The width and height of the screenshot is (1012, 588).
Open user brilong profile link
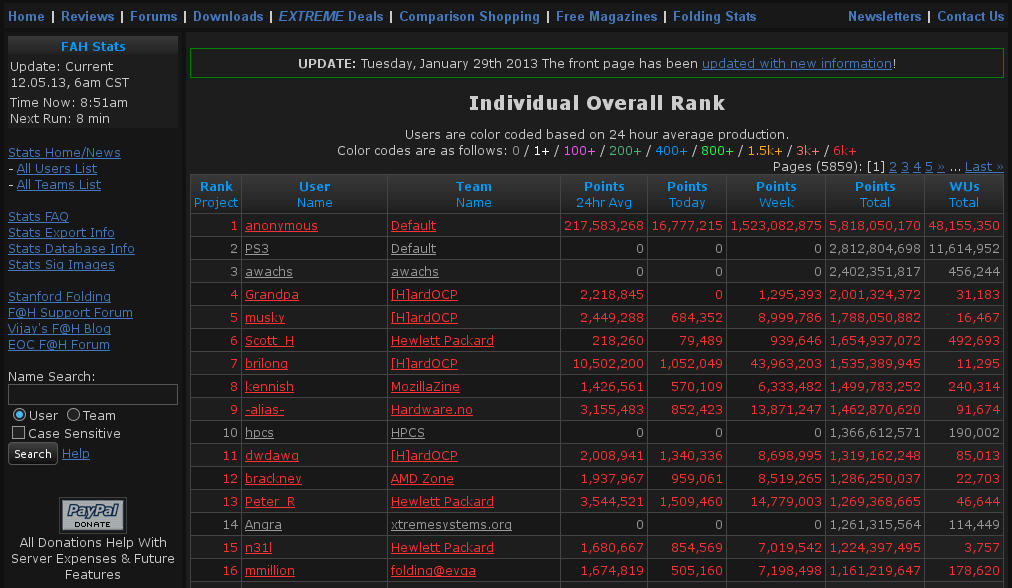267,363
